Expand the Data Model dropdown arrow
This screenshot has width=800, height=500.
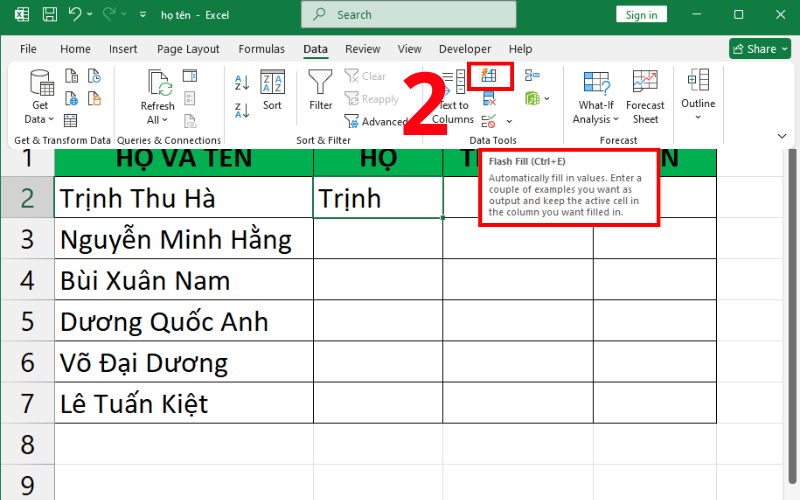[x=547, y=98]
